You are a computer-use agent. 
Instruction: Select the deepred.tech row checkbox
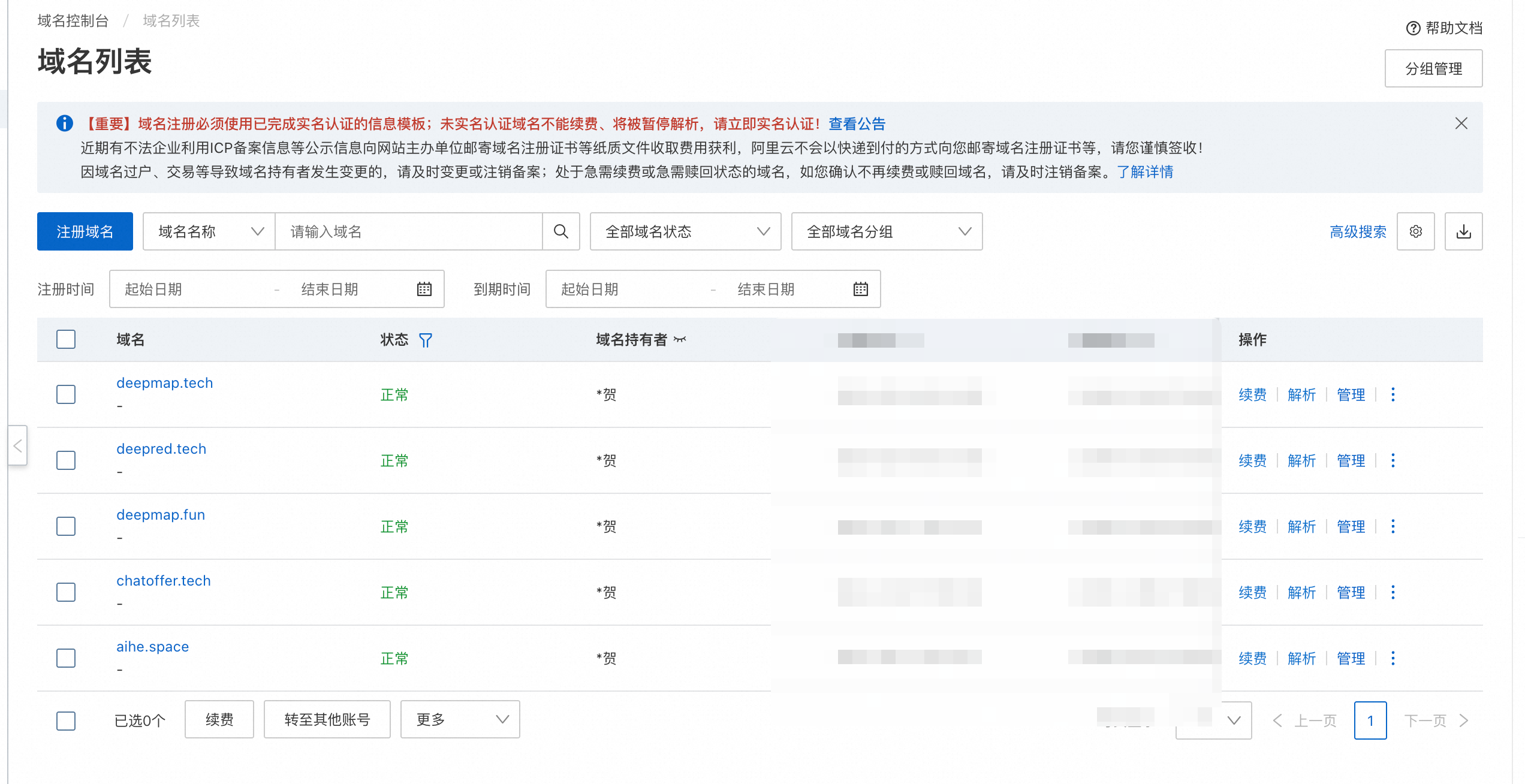pos(66,460)
